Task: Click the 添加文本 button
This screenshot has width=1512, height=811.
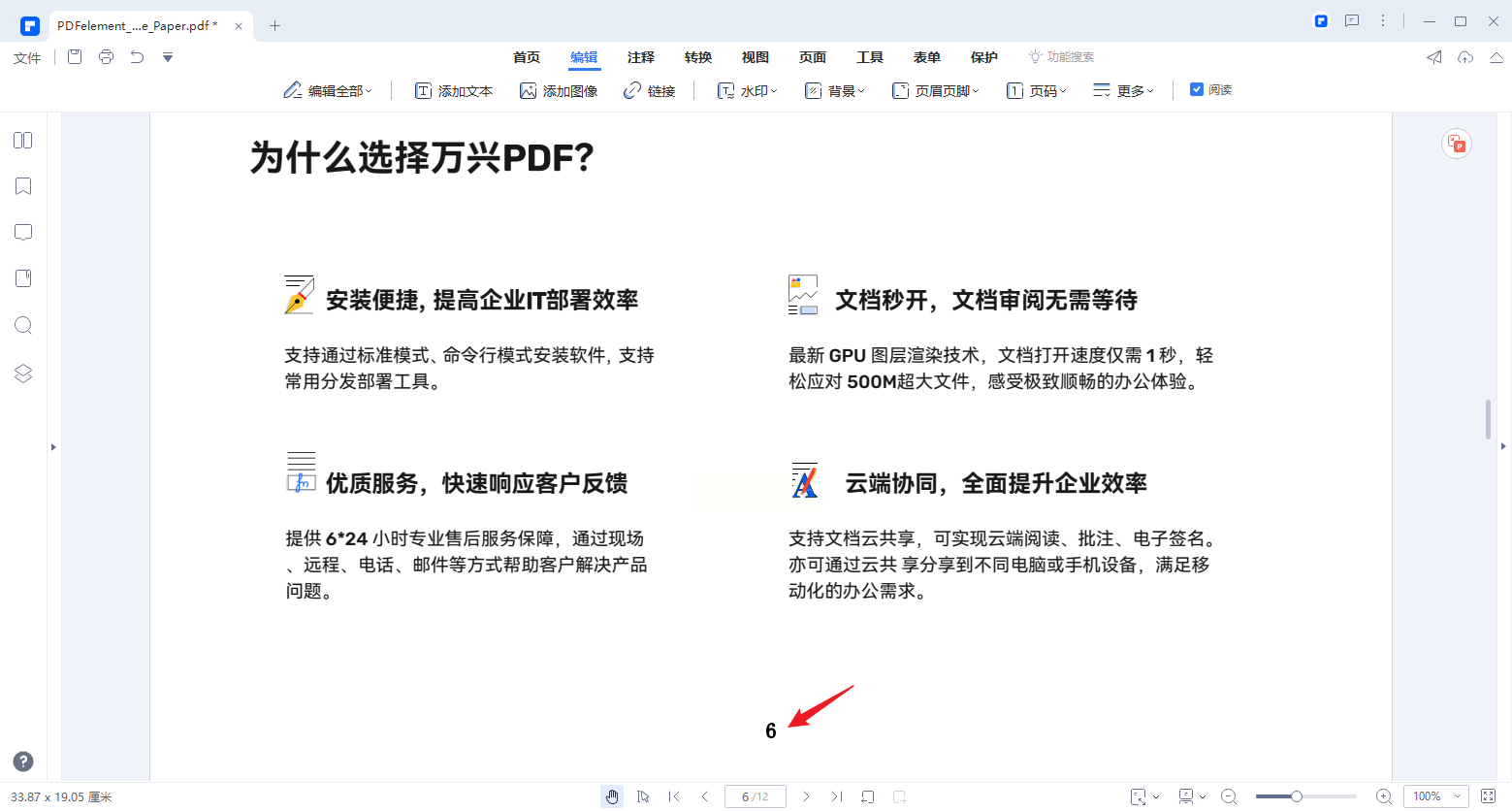Action: 454,90
